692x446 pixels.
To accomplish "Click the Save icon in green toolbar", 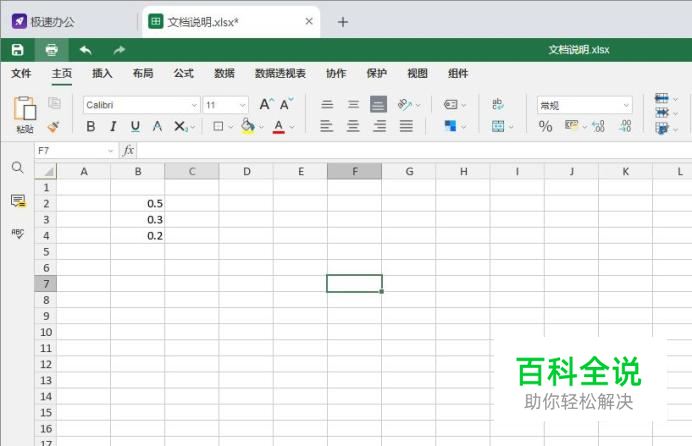I will click(17, 50).
